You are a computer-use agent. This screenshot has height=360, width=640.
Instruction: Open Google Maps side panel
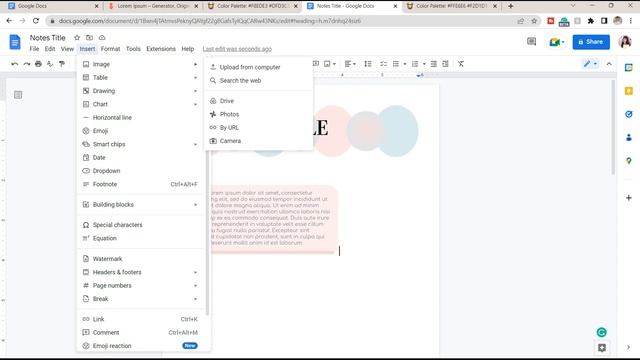click(x=629, y=161)
